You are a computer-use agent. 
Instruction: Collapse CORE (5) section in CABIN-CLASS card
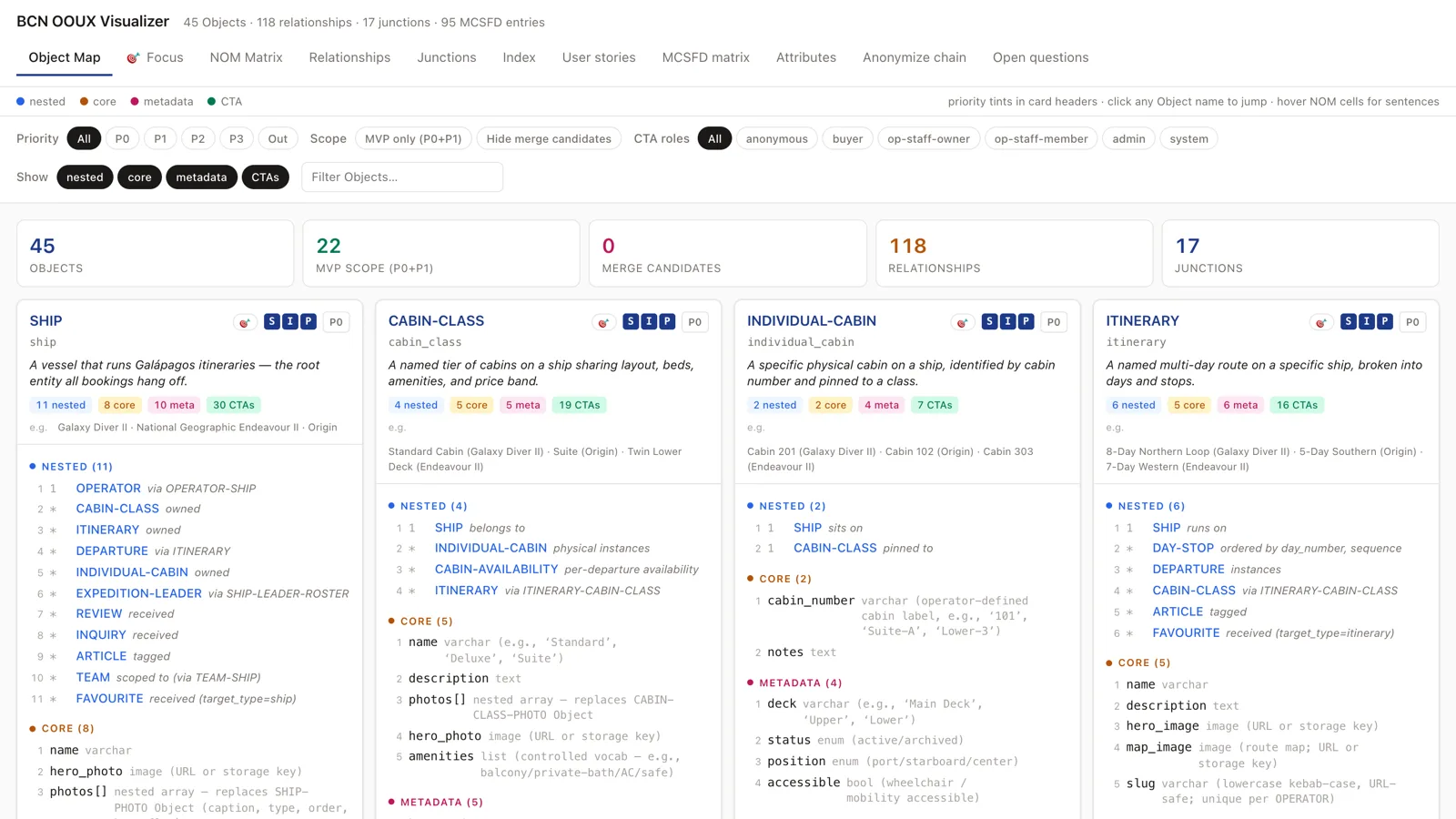coord(420,622)
